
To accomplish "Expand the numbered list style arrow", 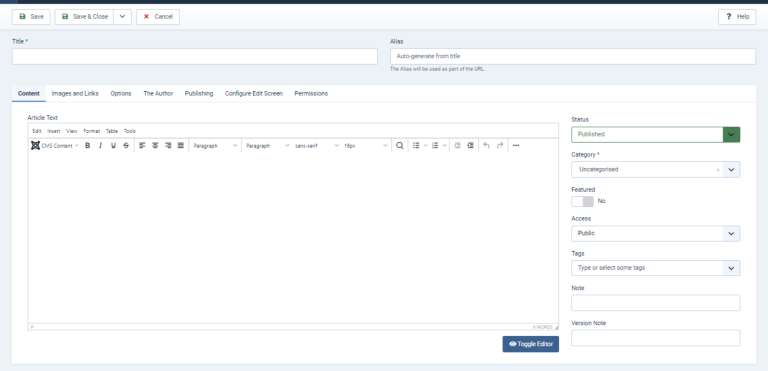I will click(x=444, y=146).
